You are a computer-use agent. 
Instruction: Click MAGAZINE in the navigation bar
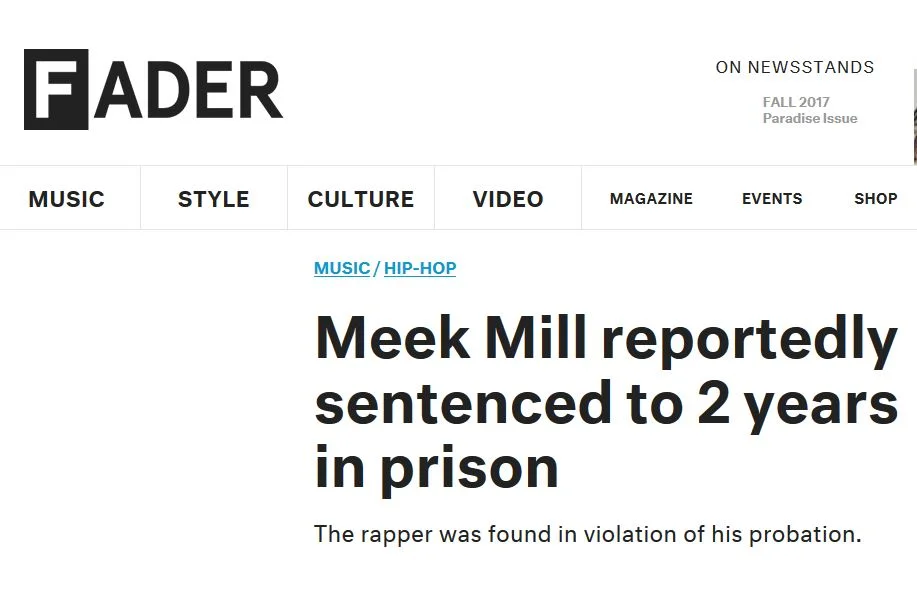point(651,199)
